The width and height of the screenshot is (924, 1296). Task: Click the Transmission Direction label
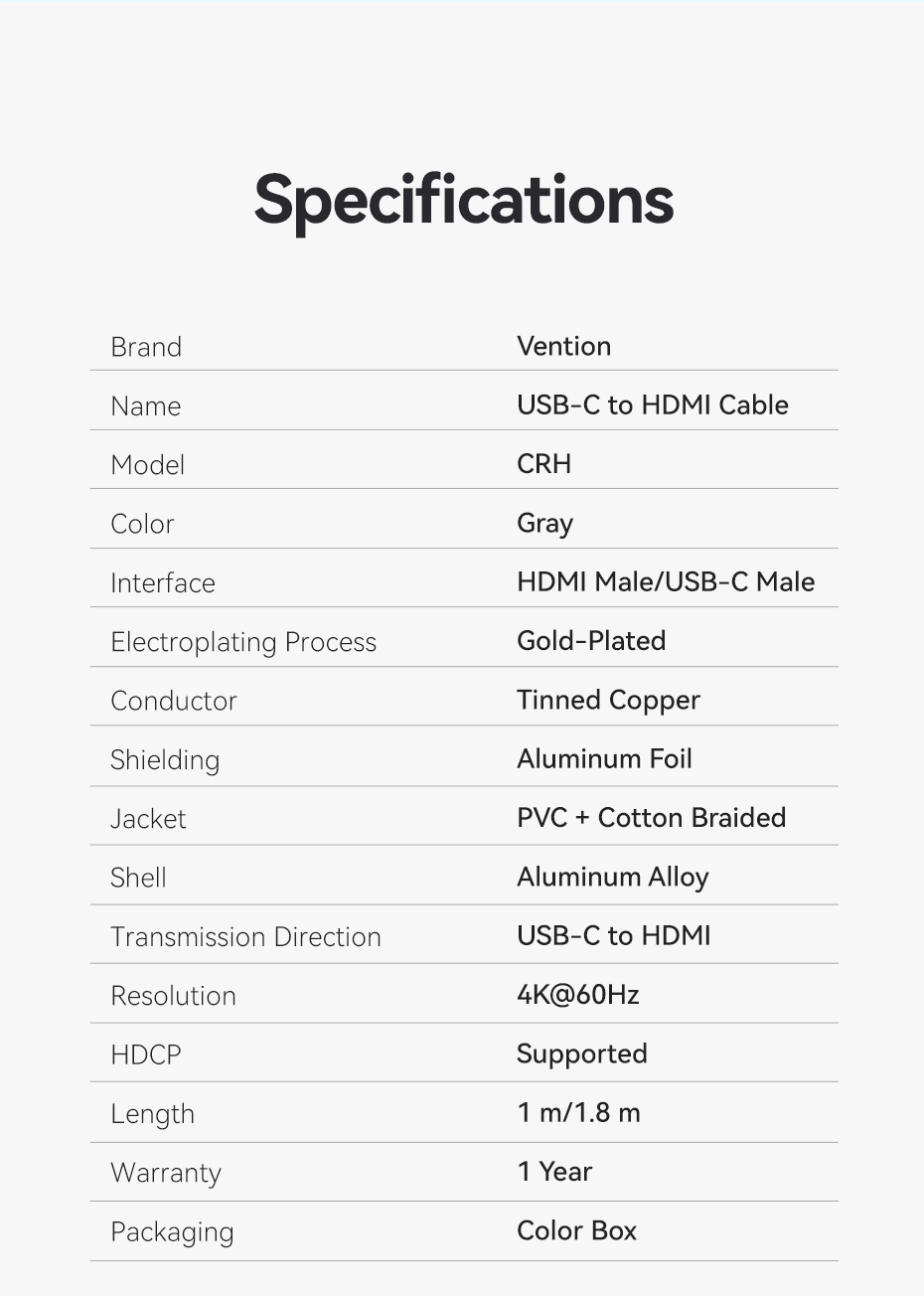point(245,937)
